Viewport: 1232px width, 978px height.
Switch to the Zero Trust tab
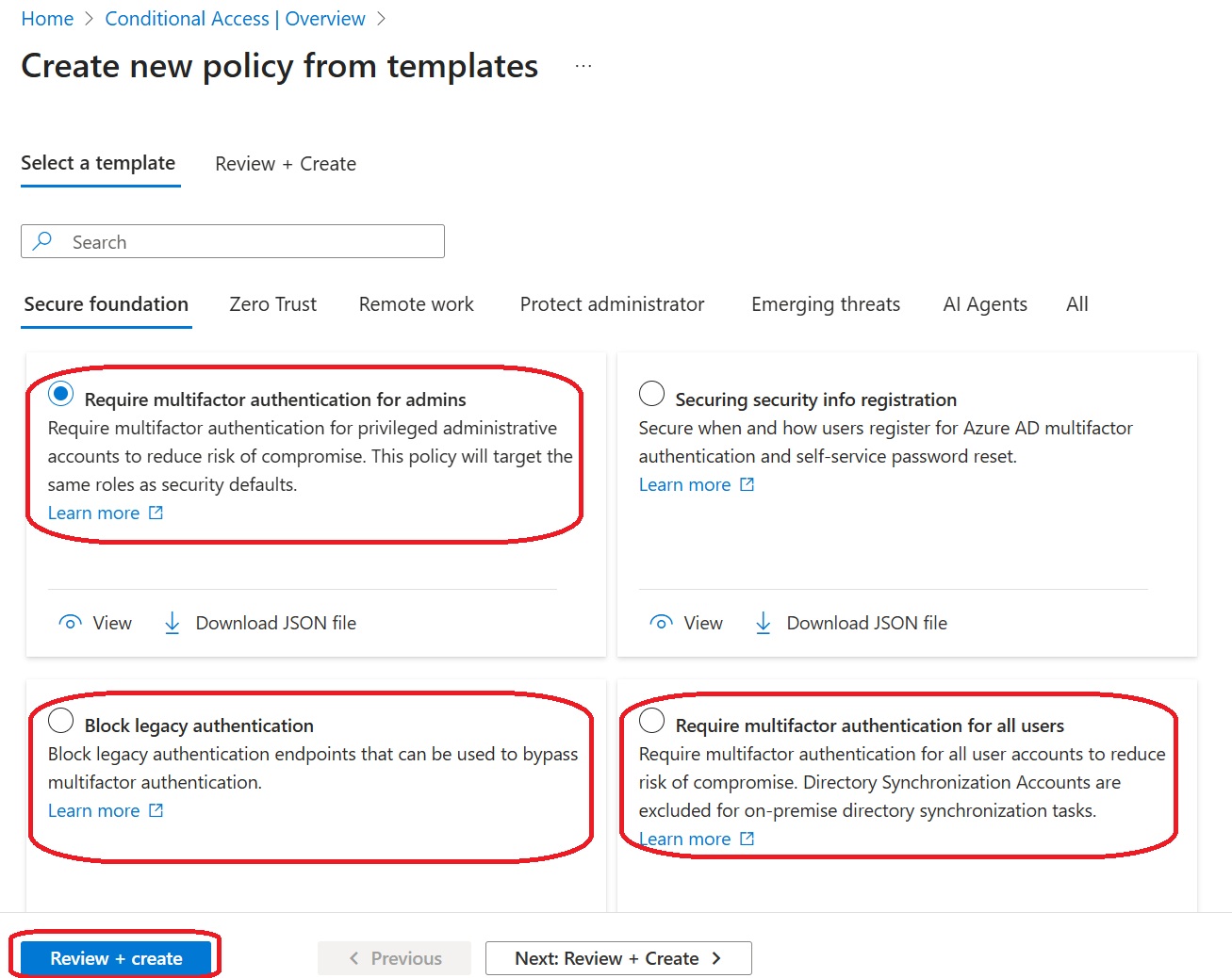[272, 304]
